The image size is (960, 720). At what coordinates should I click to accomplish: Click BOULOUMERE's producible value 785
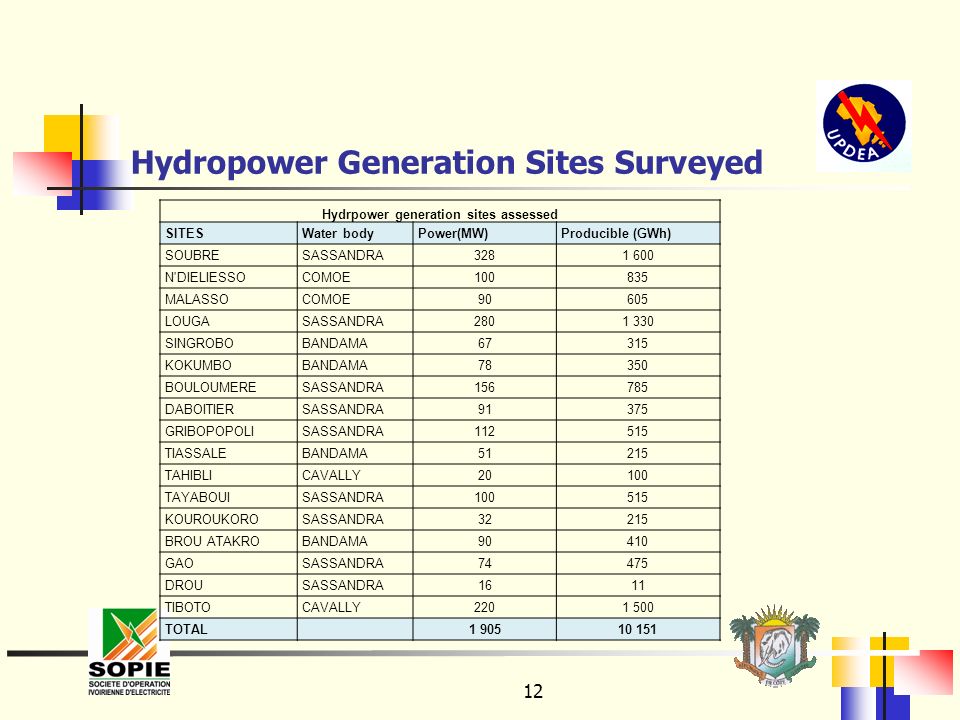(637, 388)
